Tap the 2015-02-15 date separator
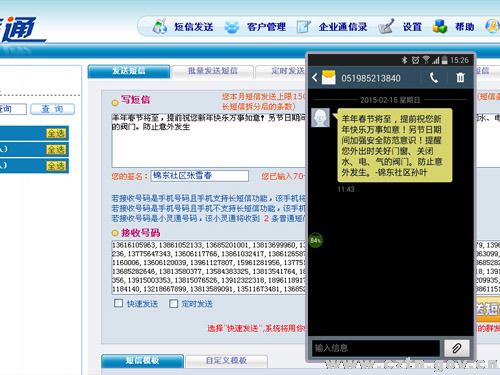The width and height of the screenshot is (500, 375). 390,100
